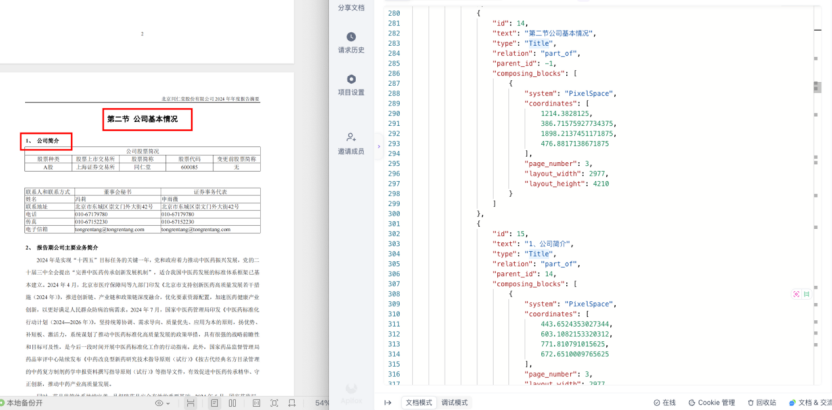Open Cookie 管理
832x410 pixels.
(712, 403)
